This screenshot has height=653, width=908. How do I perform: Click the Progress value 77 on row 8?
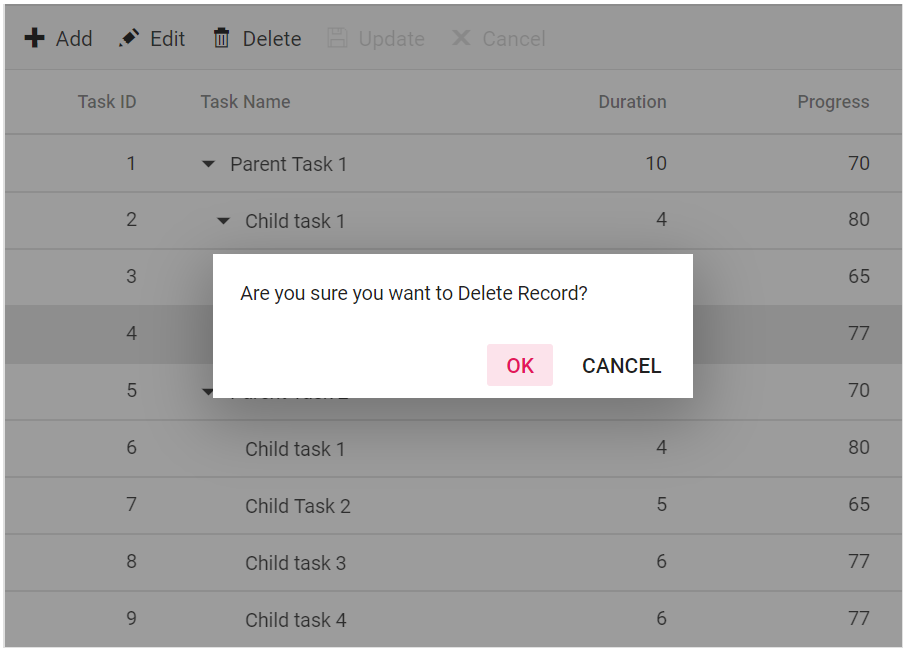pyautogui.click(x=859, y=561)
